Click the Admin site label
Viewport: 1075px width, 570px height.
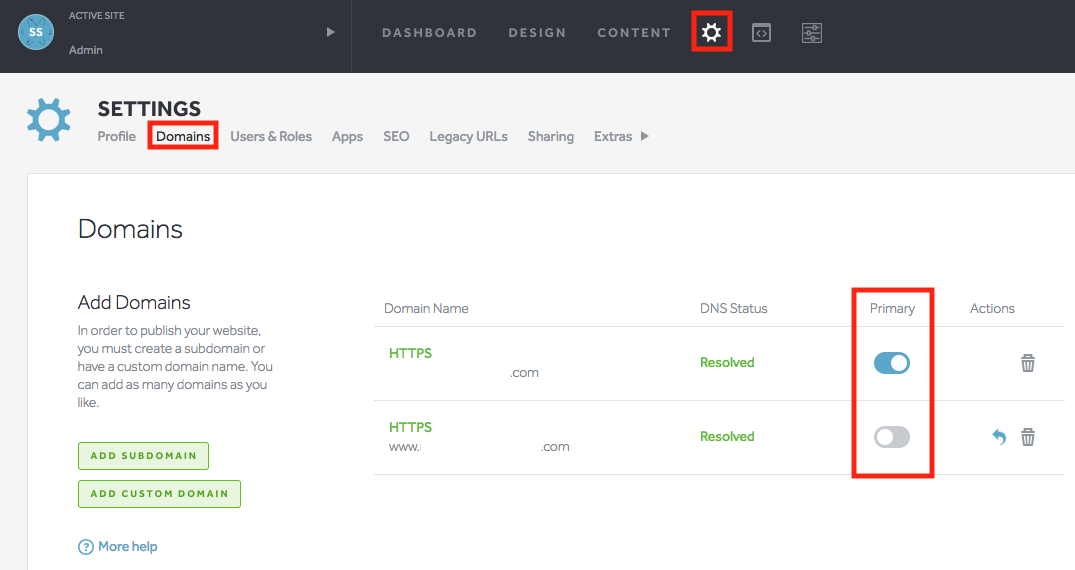pyautogui.click(x=86, y=50)
